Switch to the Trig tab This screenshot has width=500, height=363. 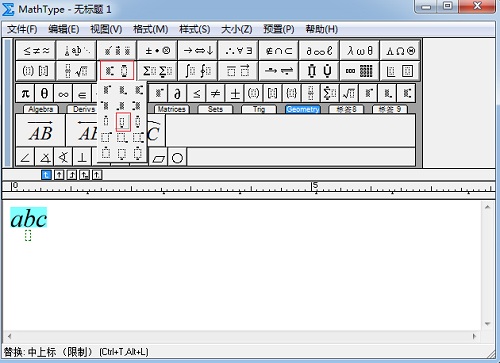tap(259, 109)
